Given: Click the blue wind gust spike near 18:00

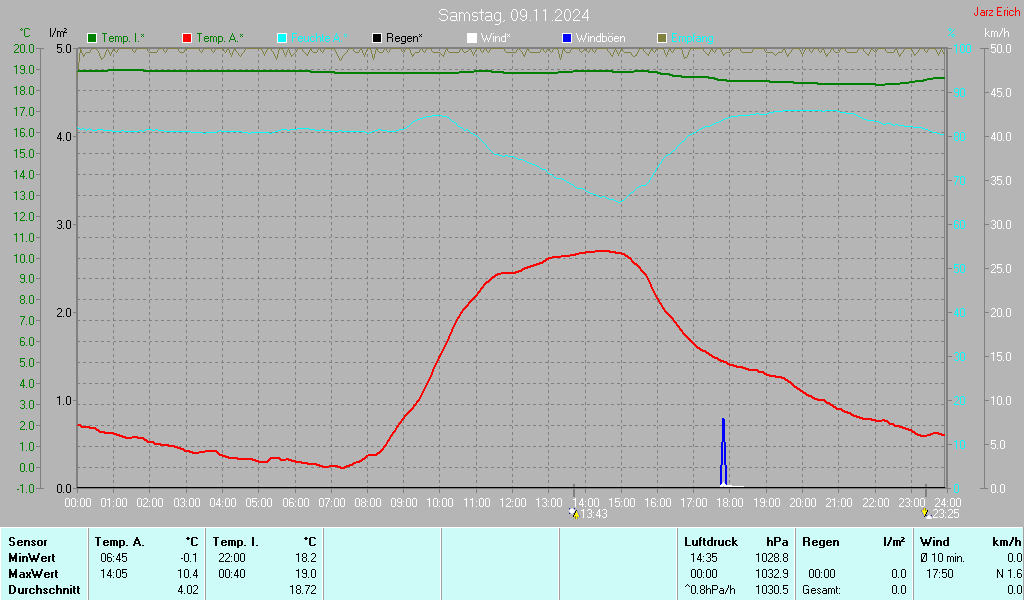Looking at the screenshot, I should (723, 452).
